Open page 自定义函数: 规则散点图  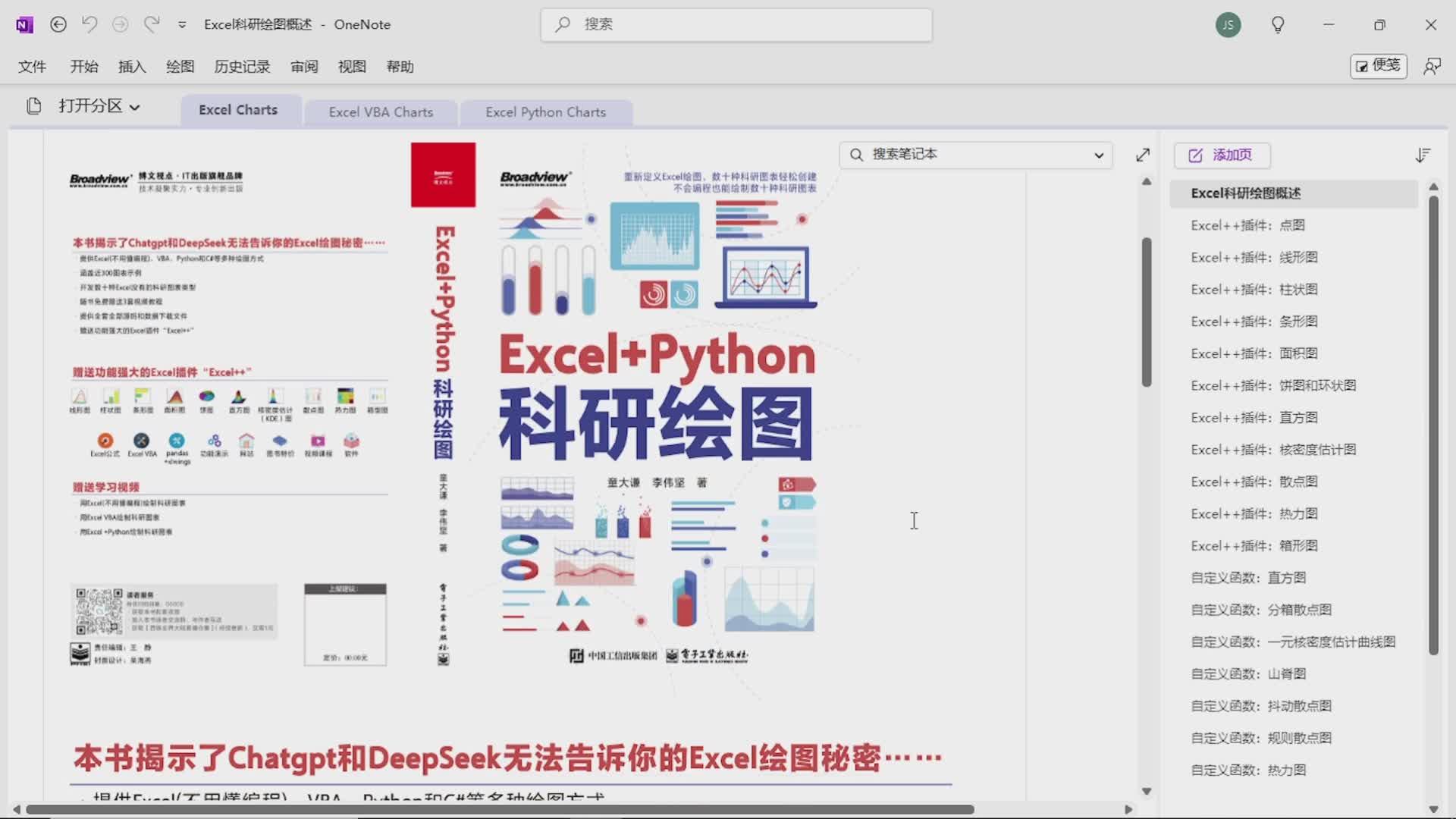coord(1294,738)
